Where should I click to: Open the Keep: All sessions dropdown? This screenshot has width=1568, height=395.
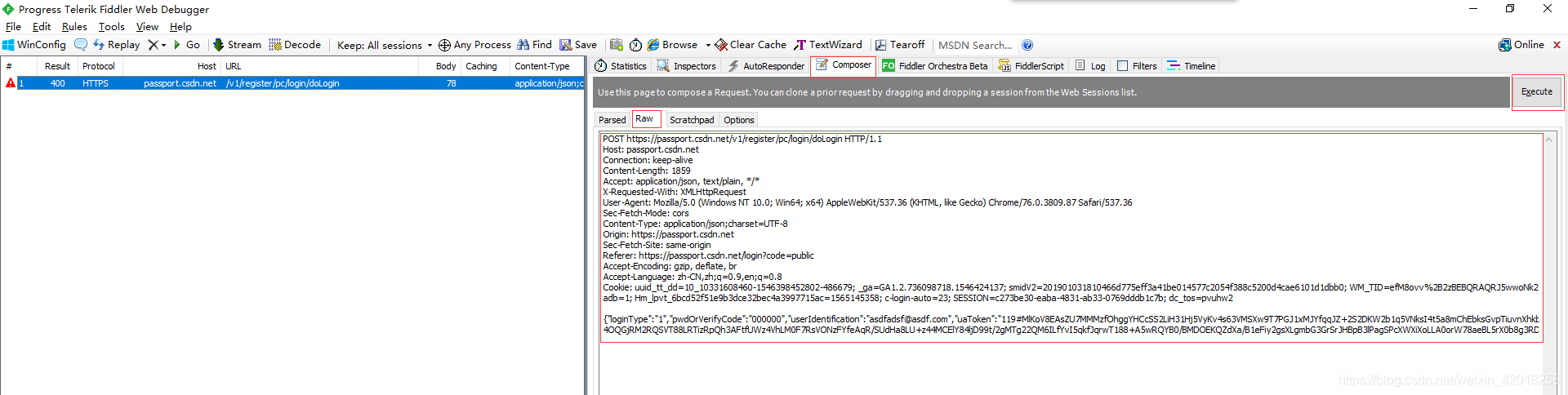click(x=385, y=45)
